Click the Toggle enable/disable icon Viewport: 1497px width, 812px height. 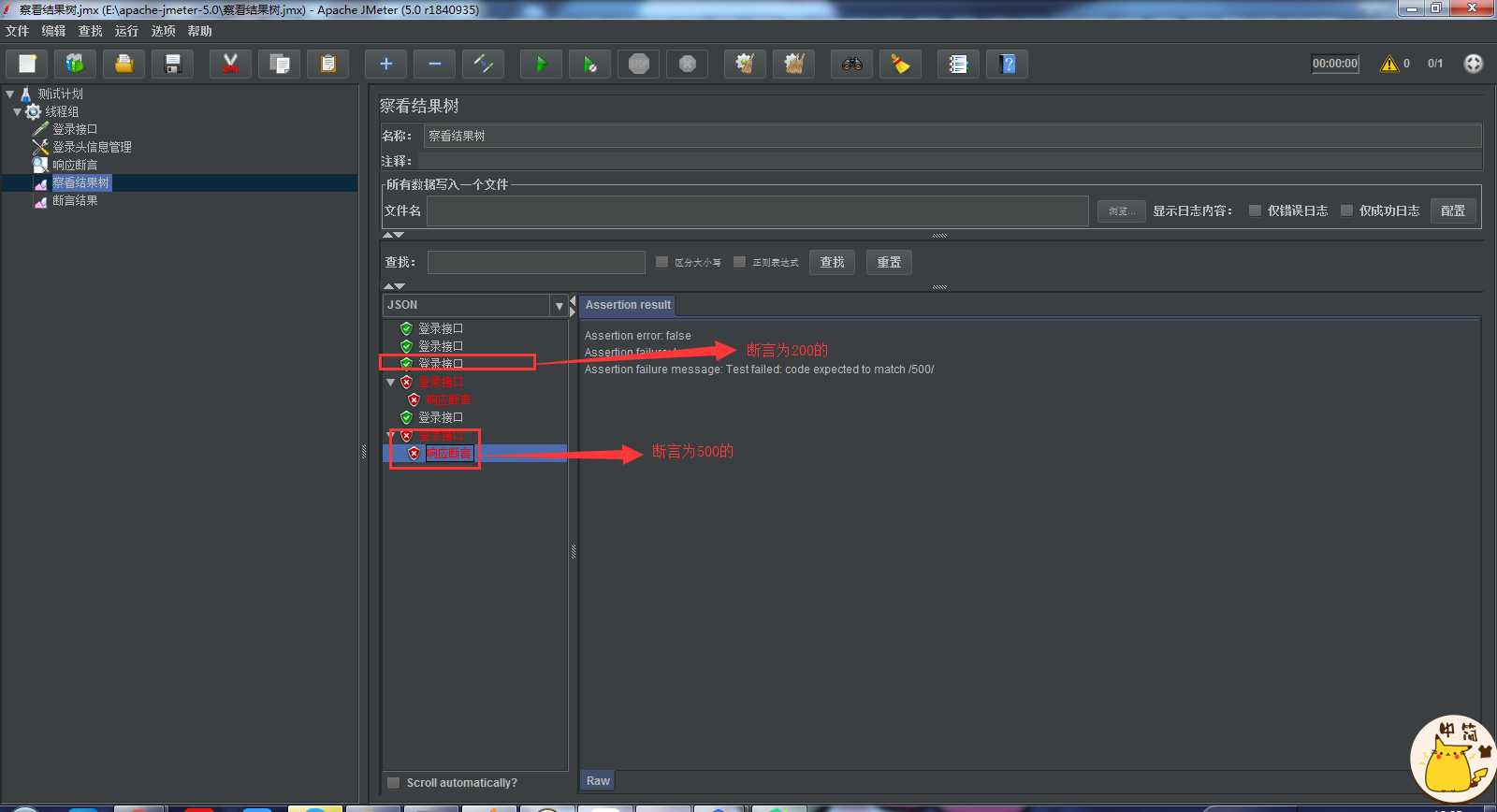pos(484,64)
